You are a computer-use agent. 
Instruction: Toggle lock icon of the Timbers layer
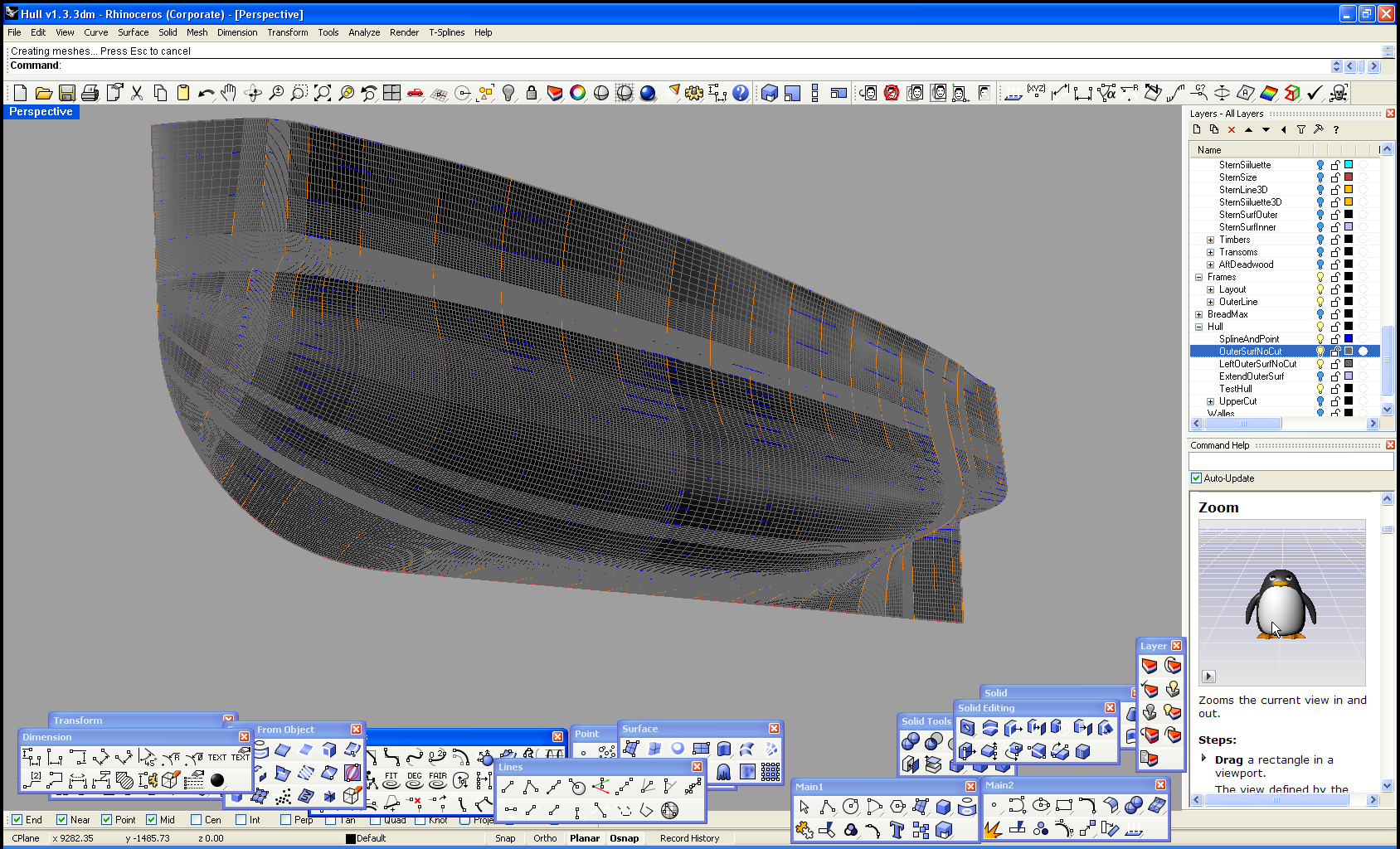[1335, 240]
